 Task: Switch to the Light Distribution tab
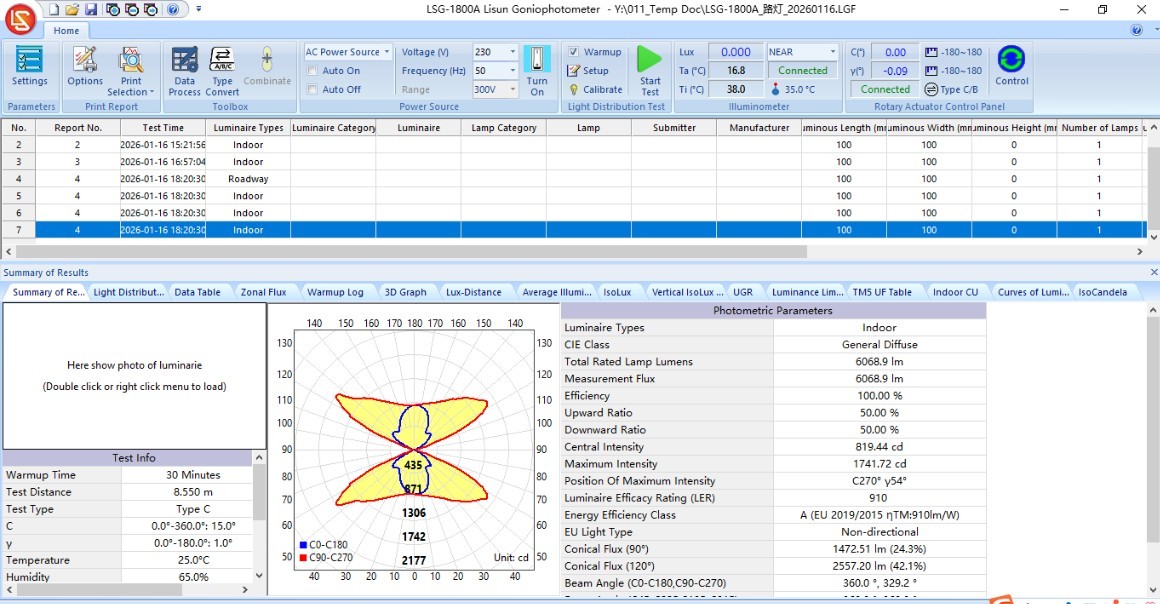click(x=128, y=292)
